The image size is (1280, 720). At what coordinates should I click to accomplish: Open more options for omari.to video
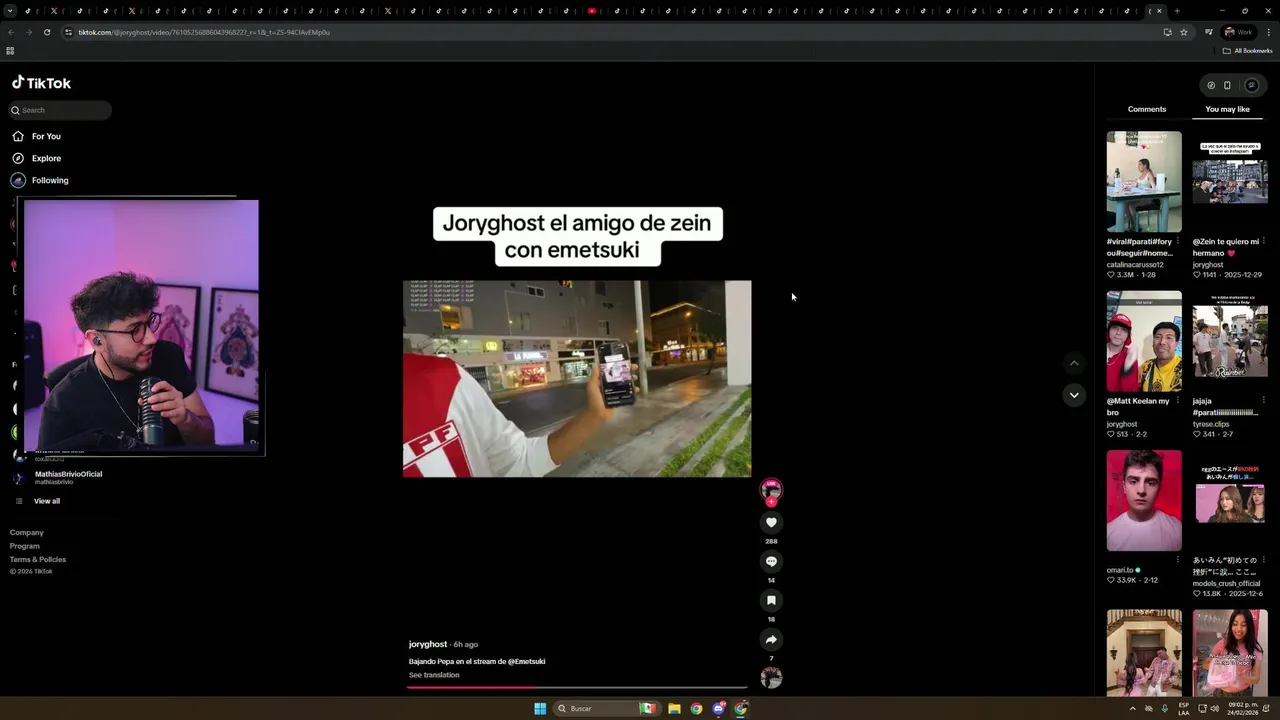(x=1178, y=559)
